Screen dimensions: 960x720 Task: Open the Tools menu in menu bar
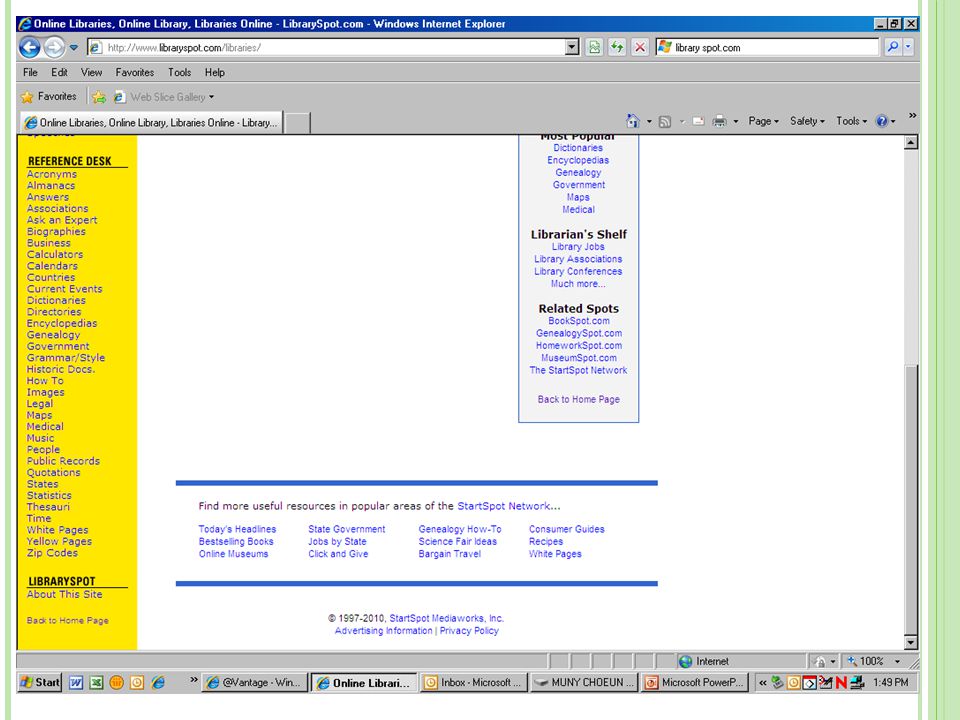179,72
